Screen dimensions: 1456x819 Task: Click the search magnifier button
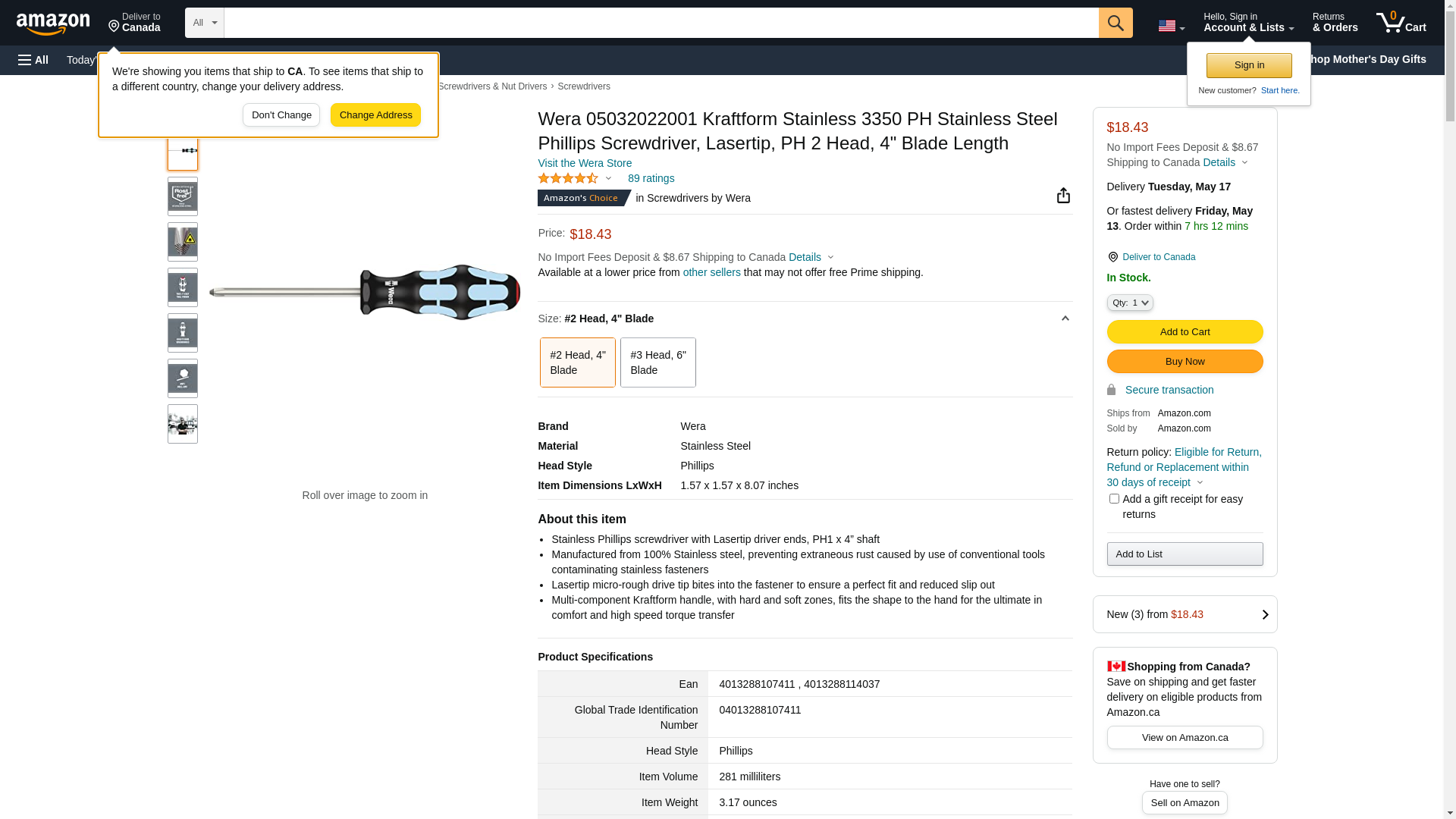tap(1116, 23)
